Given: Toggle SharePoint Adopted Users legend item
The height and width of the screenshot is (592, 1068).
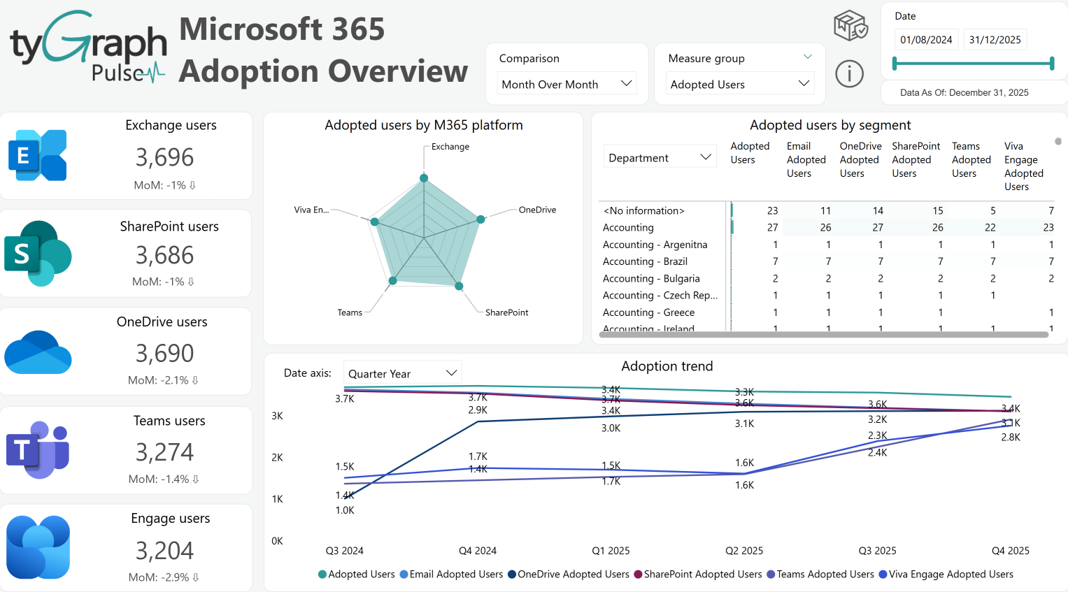Looking at the screenshot, I should pyautogui.click(x=697, y=574).
